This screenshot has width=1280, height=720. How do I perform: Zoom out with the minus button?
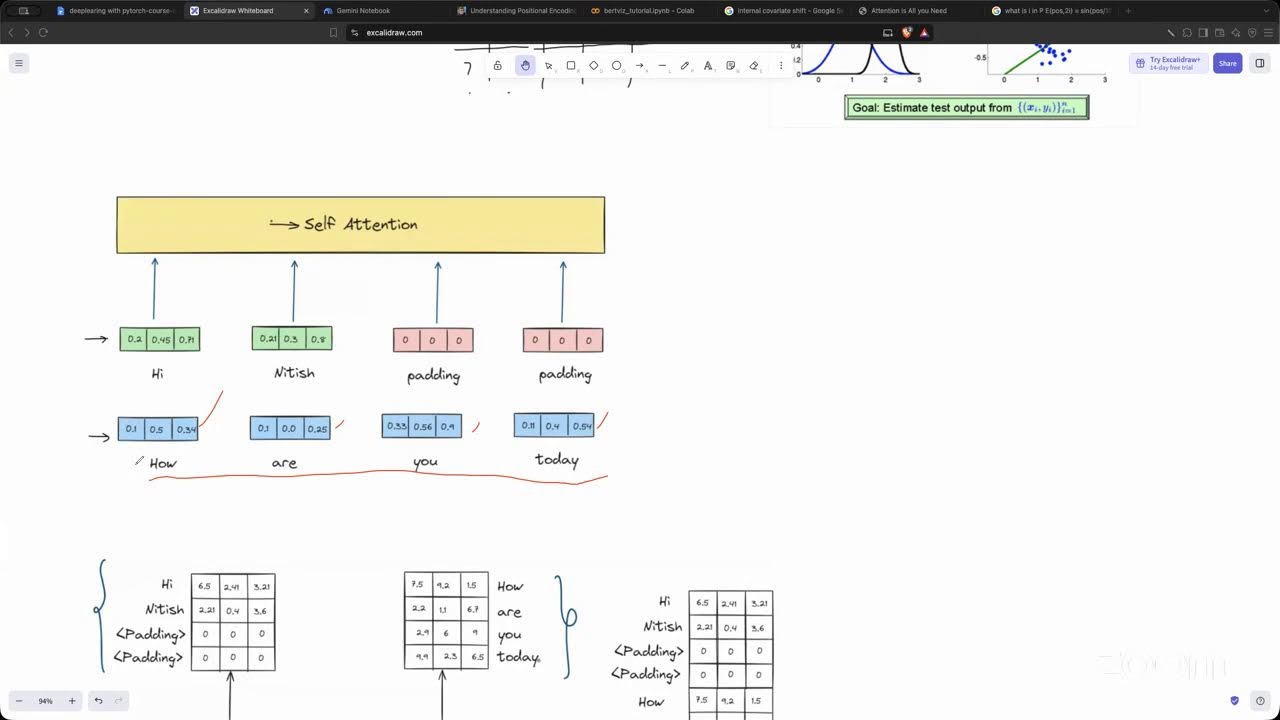(19, 701)
